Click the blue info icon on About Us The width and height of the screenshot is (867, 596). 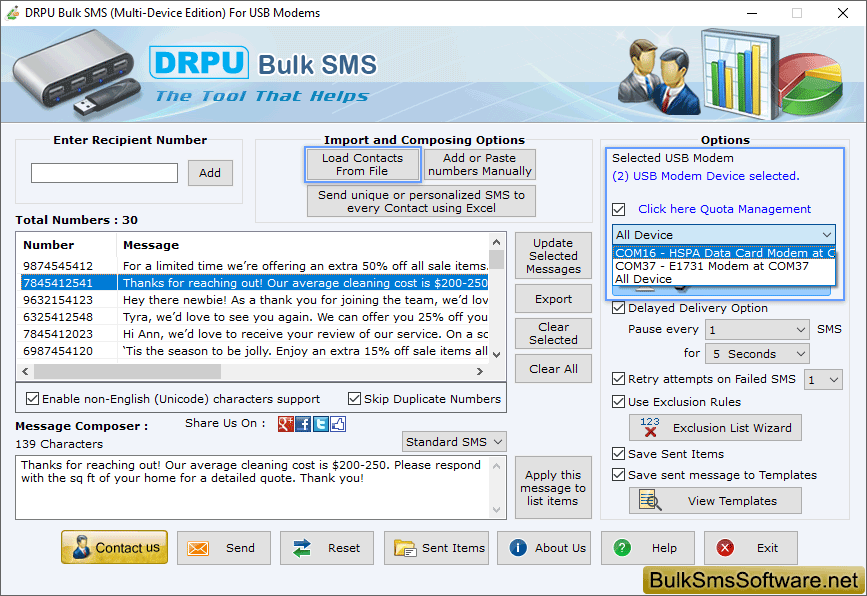point(518,548)
